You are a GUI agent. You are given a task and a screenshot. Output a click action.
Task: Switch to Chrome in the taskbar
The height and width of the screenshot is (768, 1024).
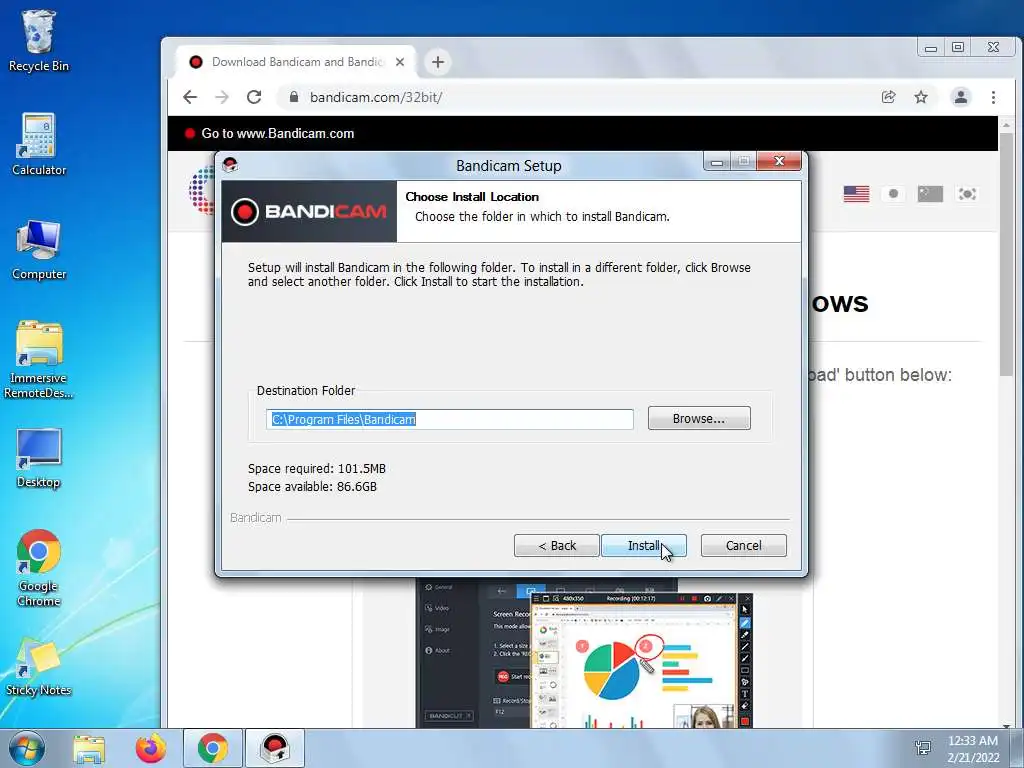point(213,748)
